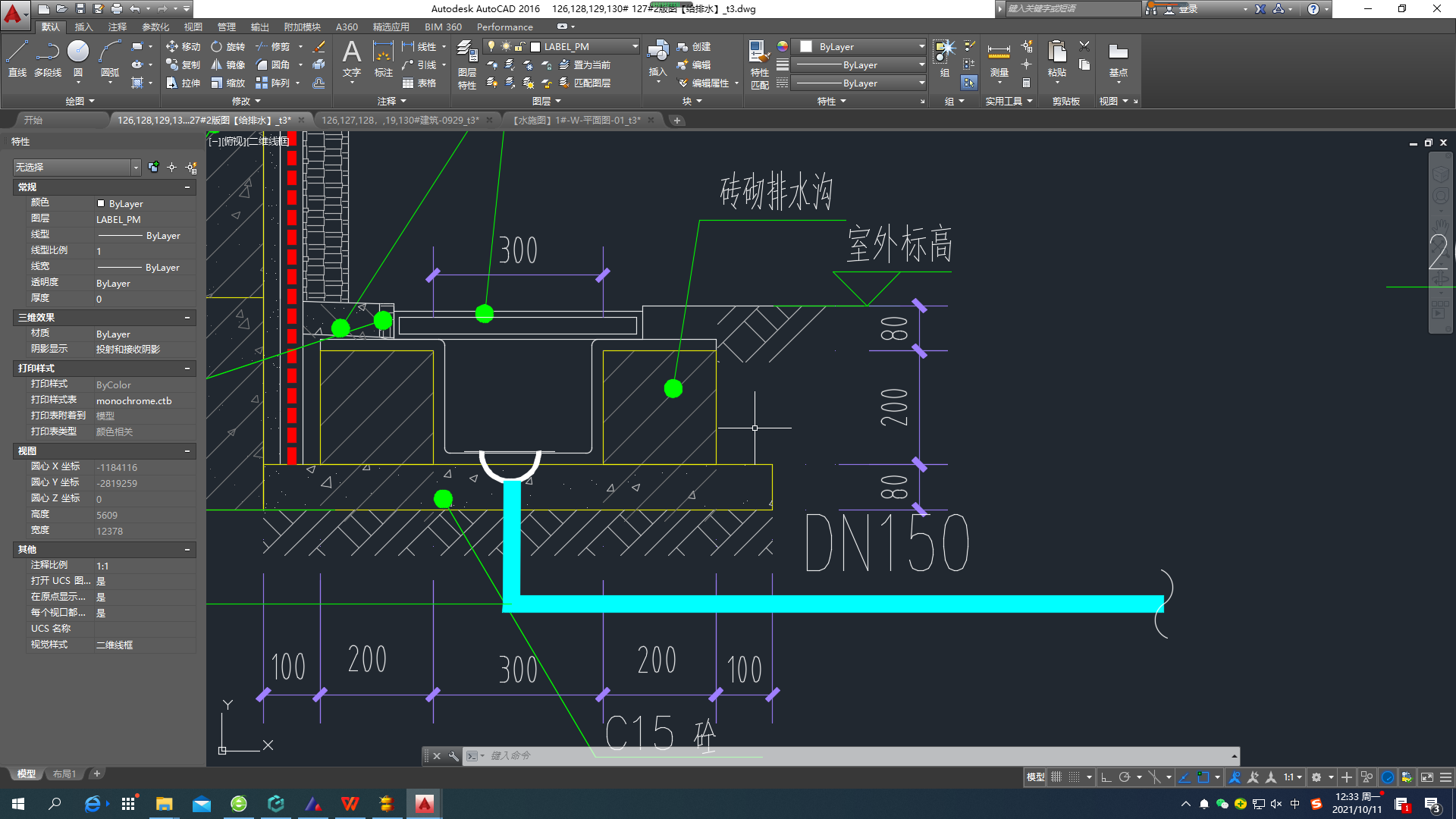This screenshot has height=819, width=1456.
Task: Collapse the 打印样式 properties section
Action: point(187,369)
